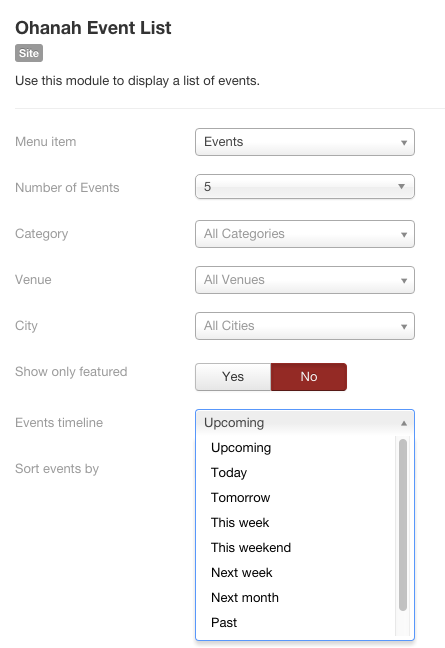Open the Menu item dropdown showing Events

pos(305,142)
